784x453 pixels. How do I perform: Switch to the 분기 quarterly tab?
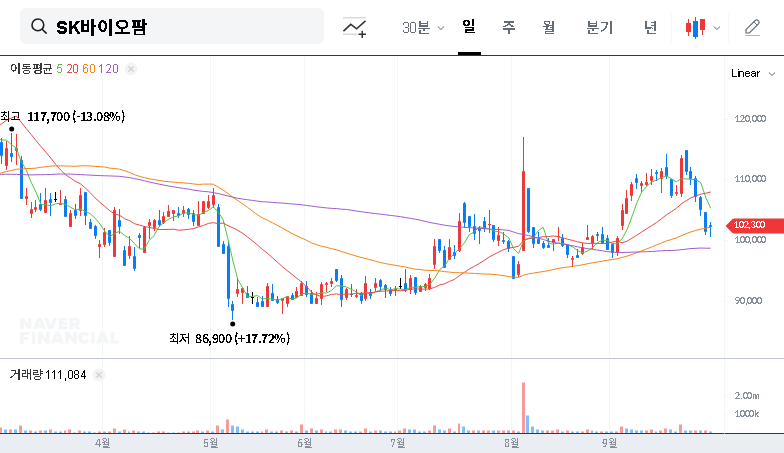click(x=600, y=27)
